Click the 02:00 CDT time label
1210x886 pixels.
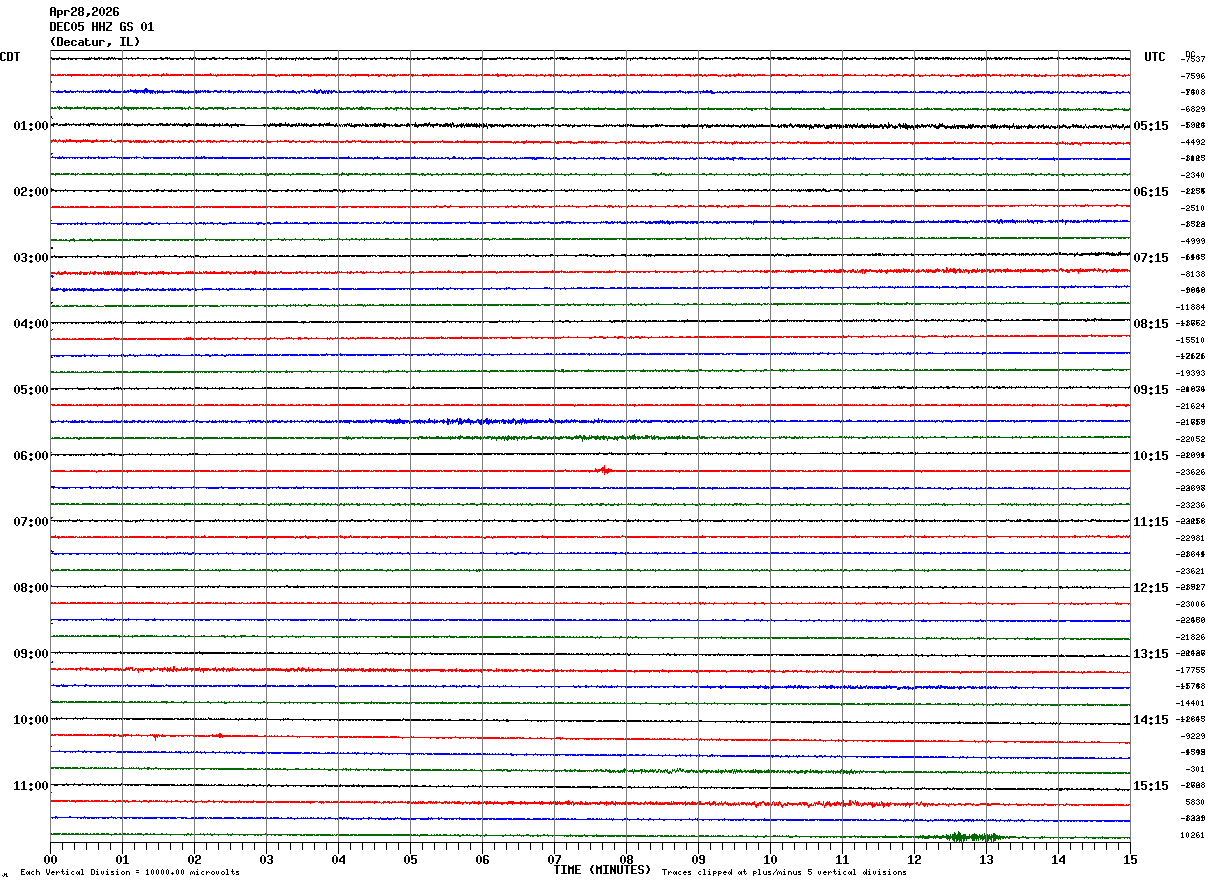coord(31,192)
